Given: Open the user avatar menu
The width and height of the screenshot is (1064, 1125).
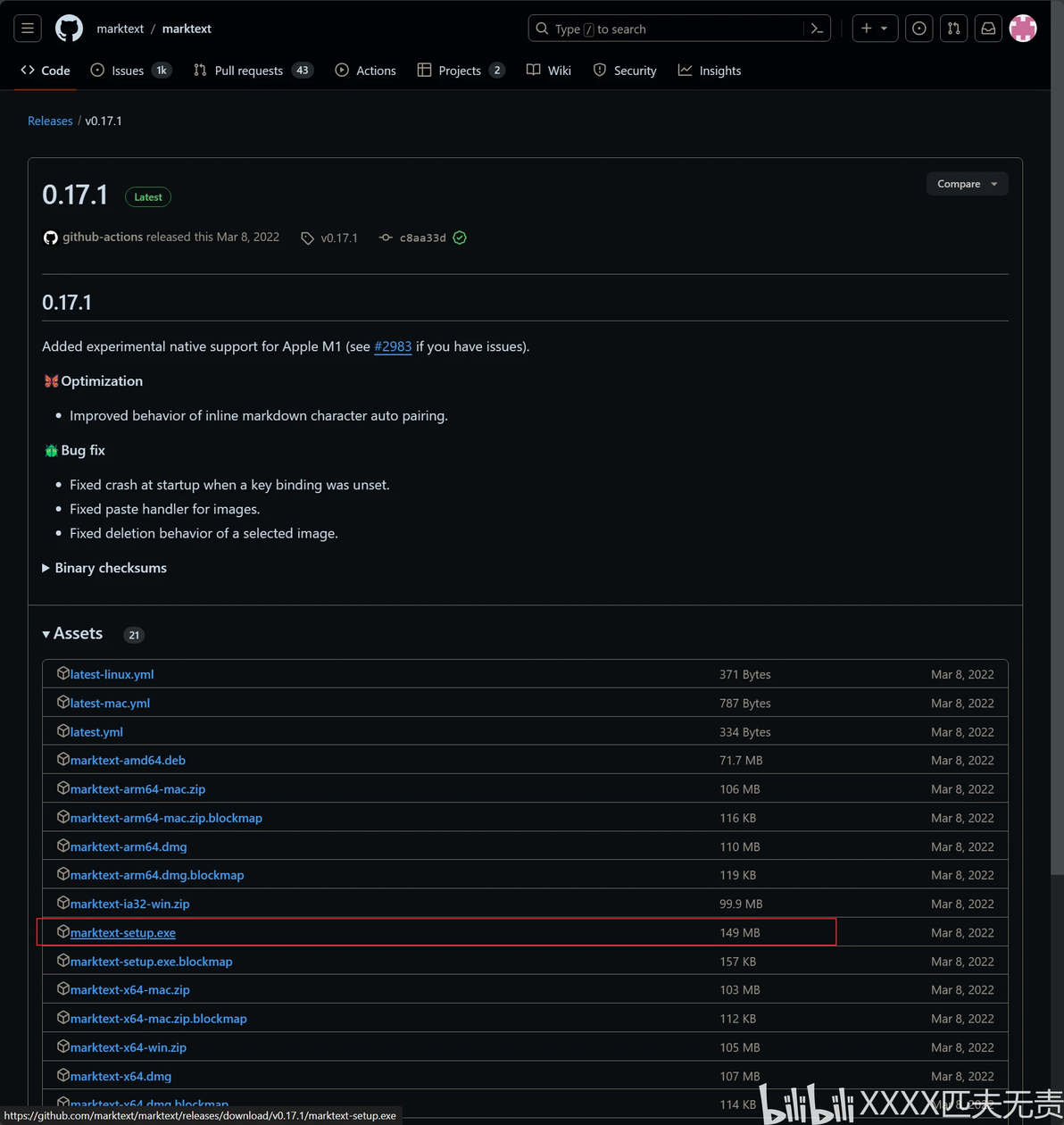Looking at the screenshot, I should (1023, 29).
